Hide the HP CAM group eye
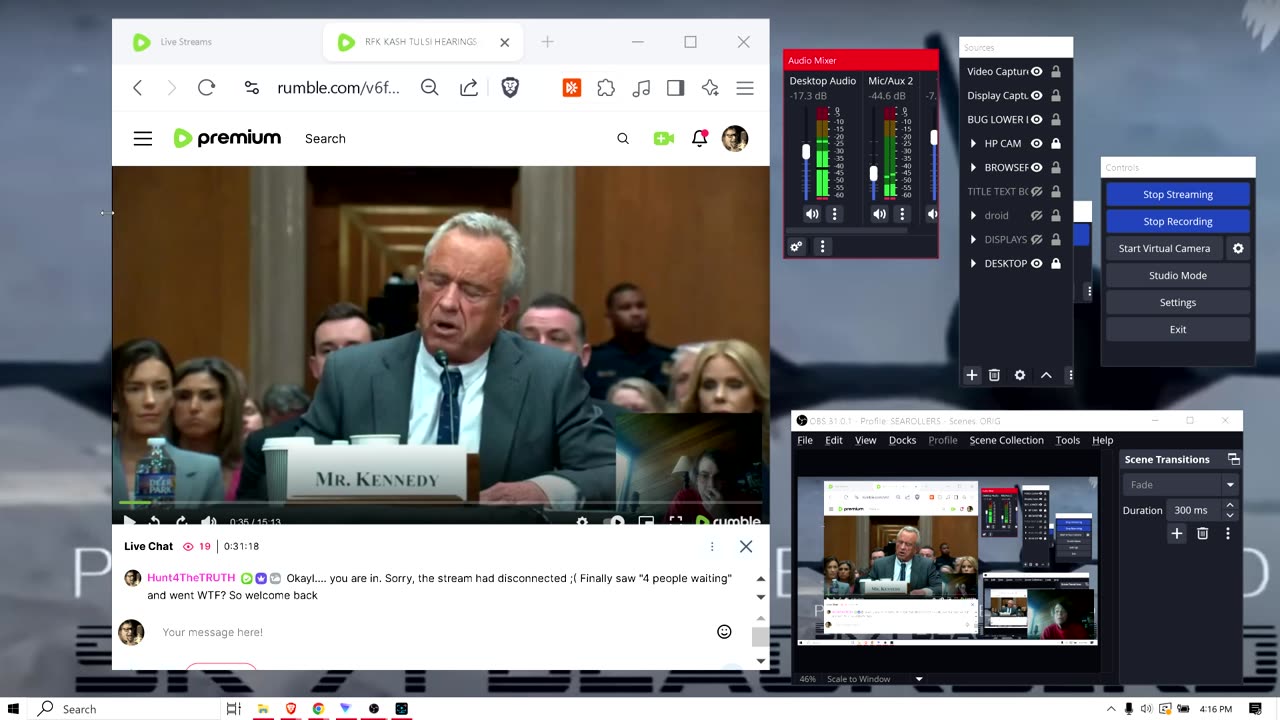This screenshot has height=720, width=1280. (1037, 143)
